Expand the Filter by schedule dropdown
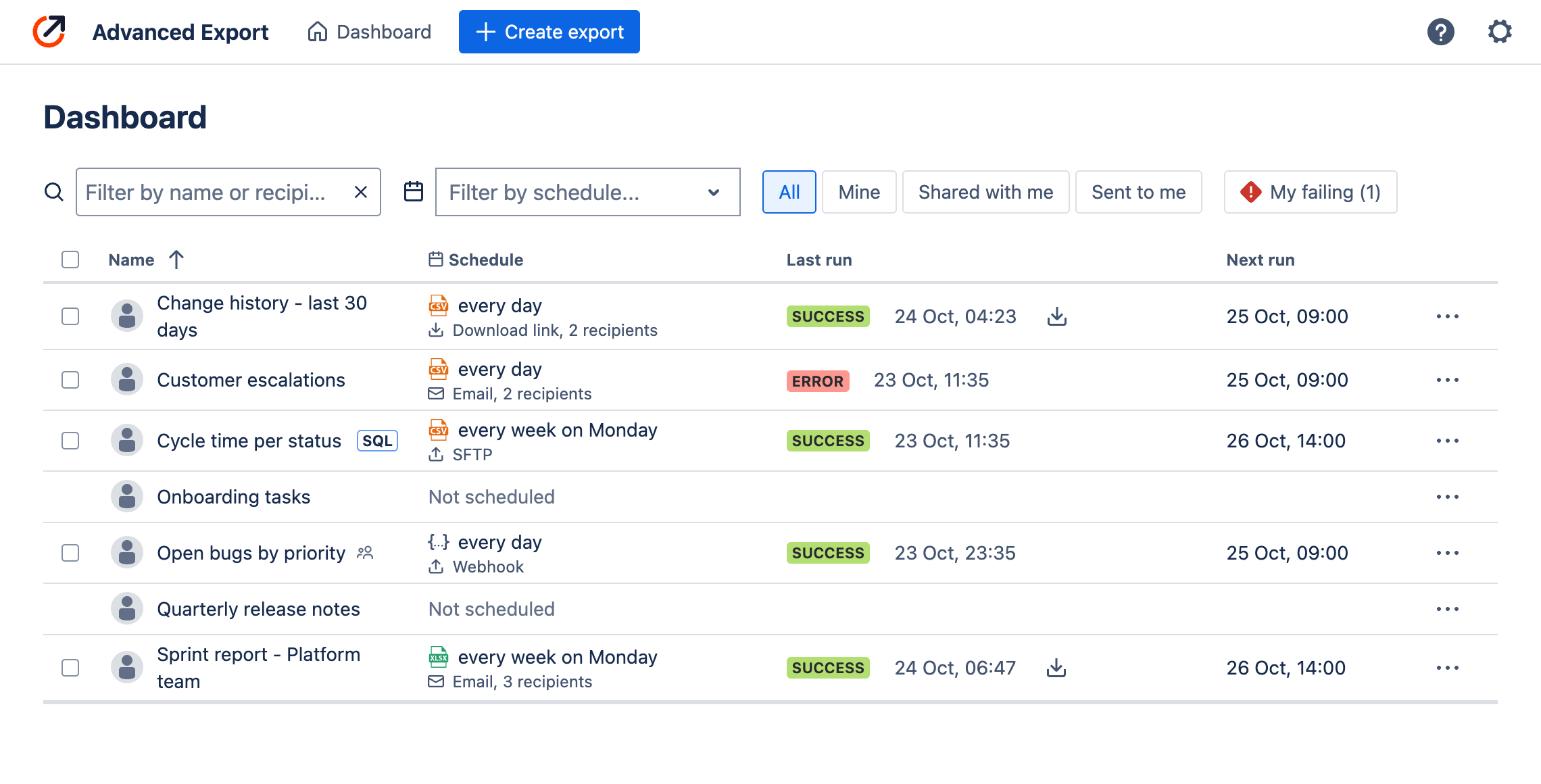Viewport: 1541px width, 784px height. (x=588, y=192)
